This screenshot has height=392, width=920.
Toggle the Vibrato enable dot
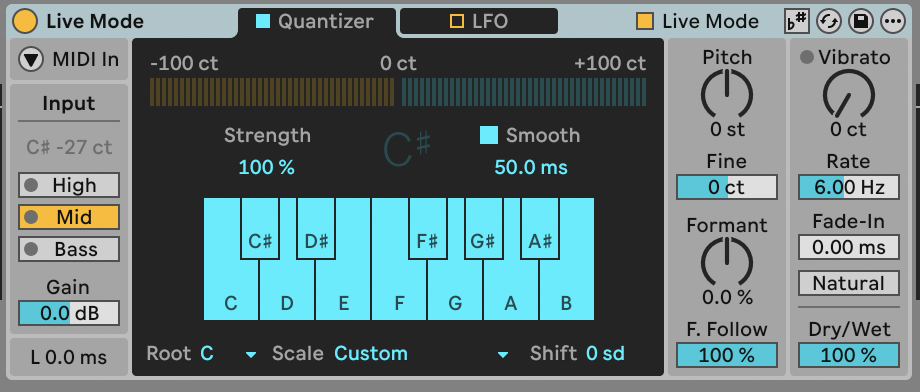coord(807,58)
